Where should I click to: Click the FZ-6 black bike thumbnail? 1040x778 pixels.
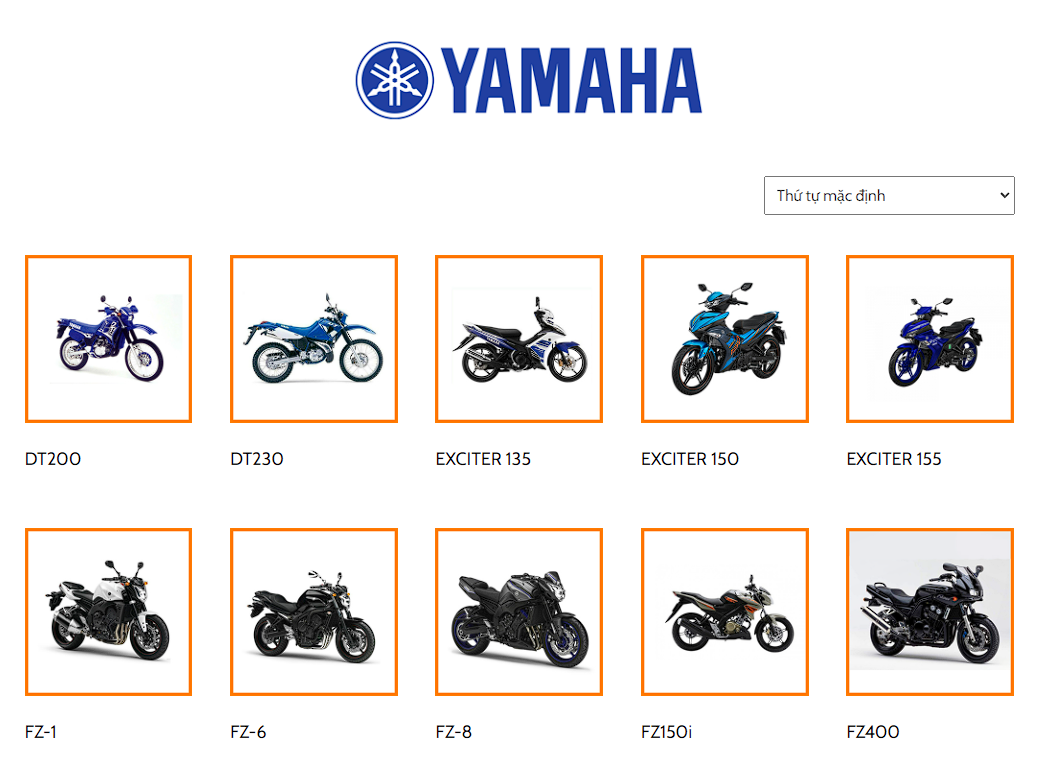pos(314,612)
